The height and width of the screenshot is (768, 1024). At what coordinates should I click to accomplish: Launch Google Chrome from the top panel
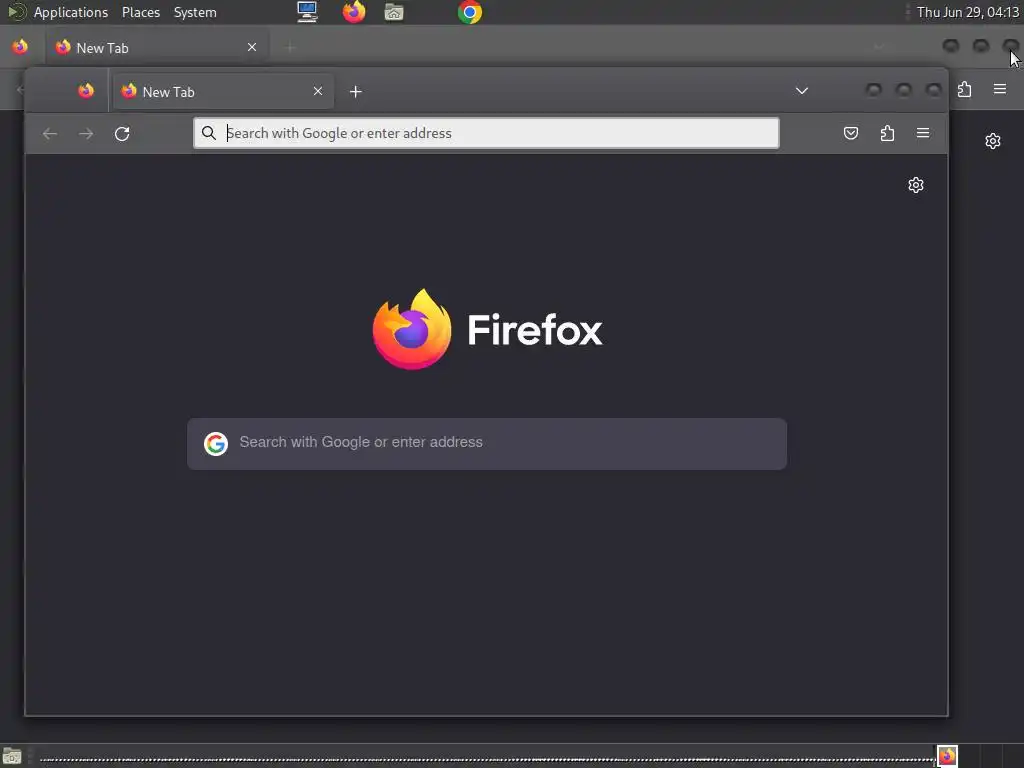tap(470, 12)
